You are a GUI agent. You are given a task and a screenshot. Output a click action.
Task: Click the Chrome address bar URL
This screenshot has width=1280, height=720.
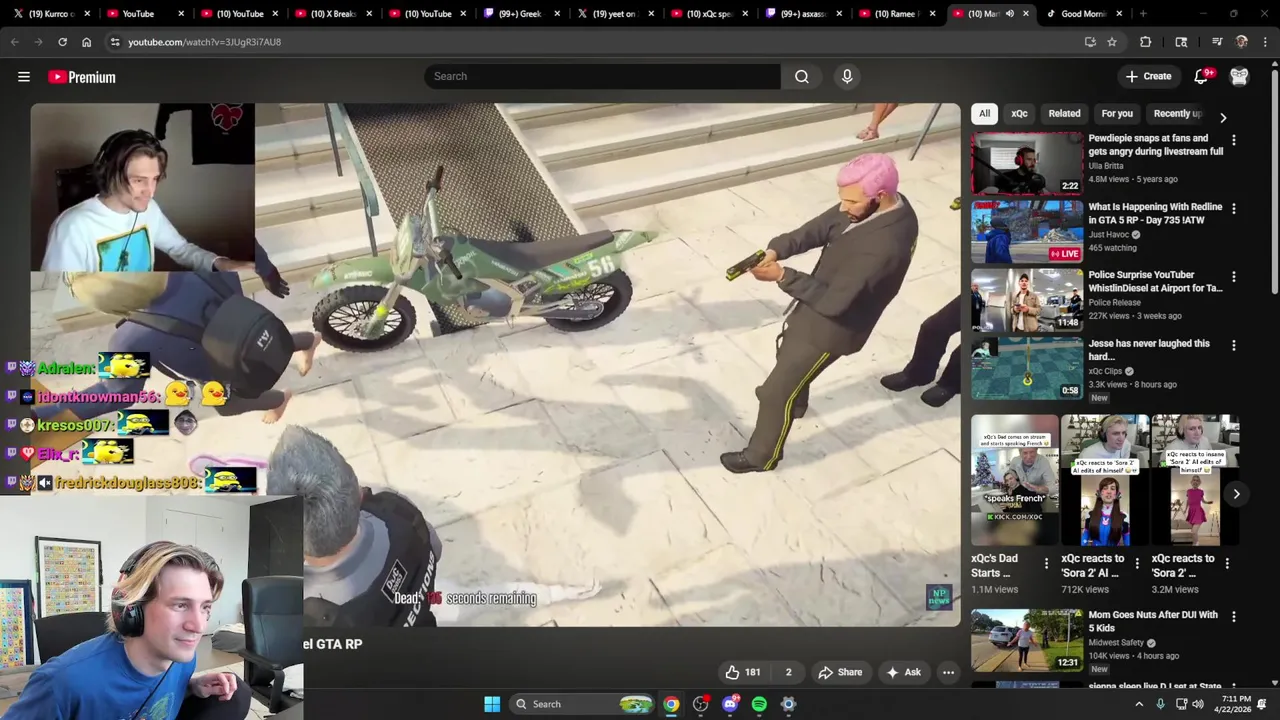click(x=205, y=42)
